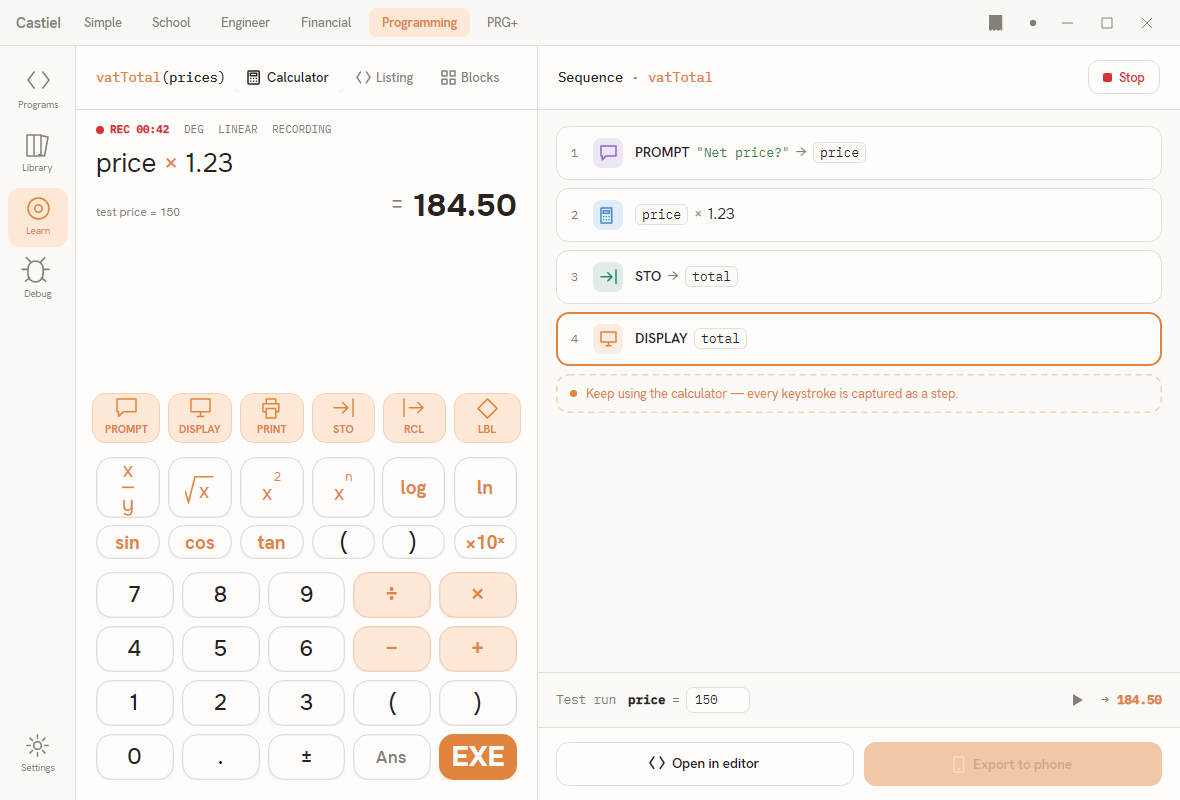Open the Library sidebar panel

(x=38, y=154)
